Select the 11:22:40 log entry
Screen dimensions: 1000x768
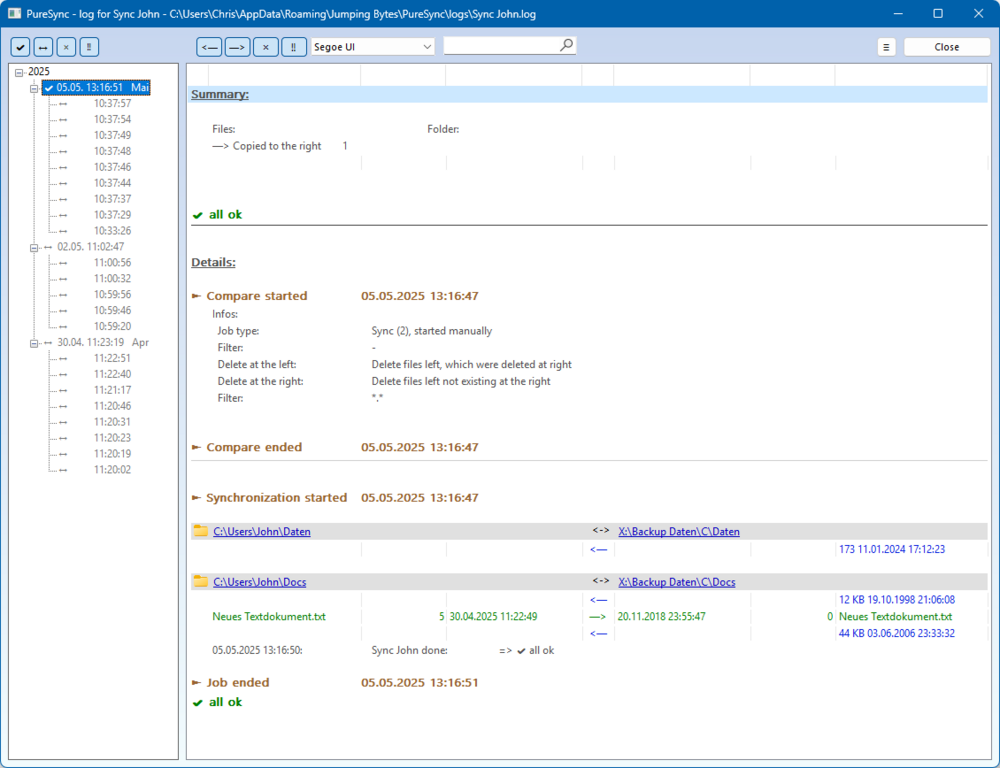(112, 374)
